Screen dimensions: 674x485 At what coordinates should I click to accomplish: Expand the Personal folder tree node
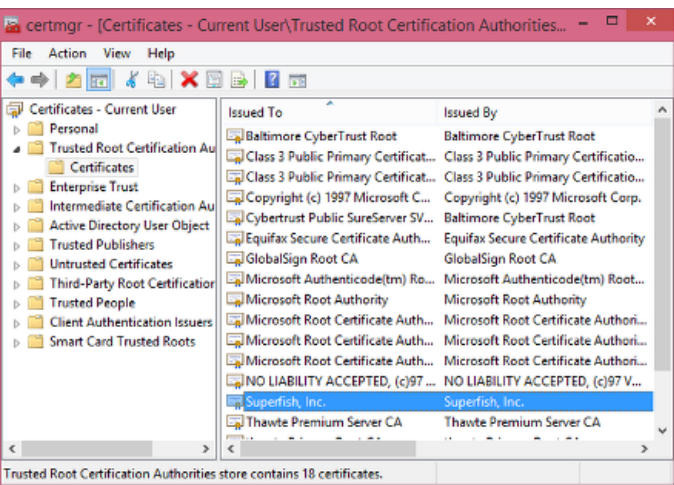pos(16,129)
